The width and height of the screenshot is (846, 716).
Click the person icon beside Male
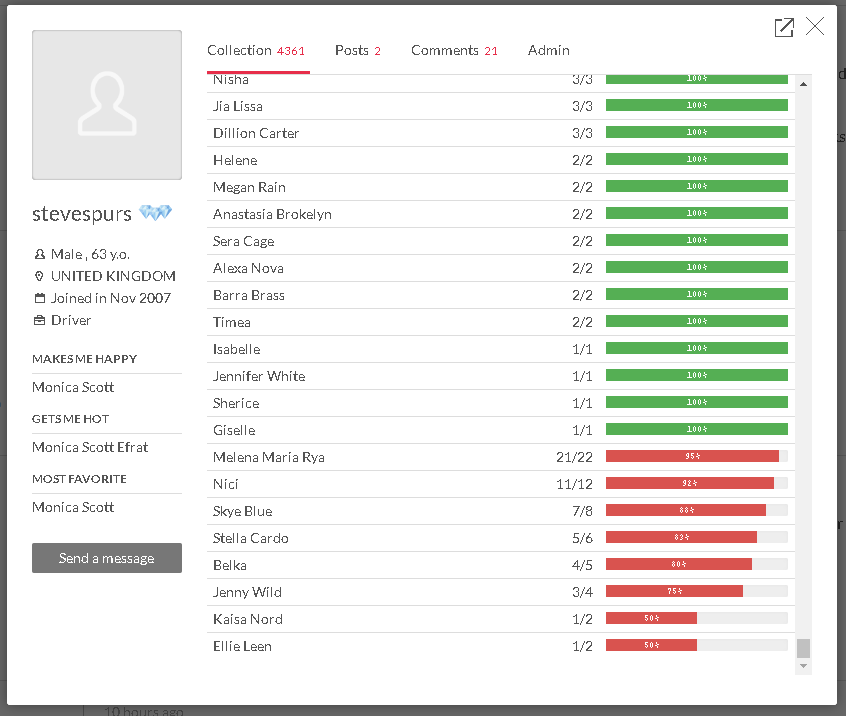tap(40, 255)
